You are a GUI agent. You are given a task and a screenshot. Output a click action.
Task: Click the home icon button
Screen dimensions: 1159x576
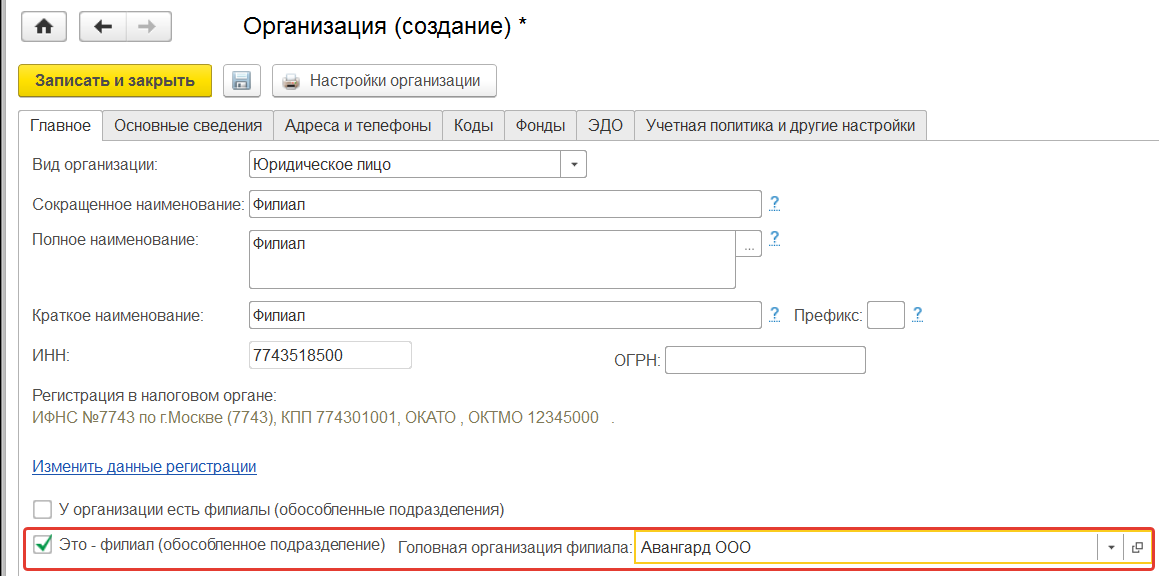[44, 27]
